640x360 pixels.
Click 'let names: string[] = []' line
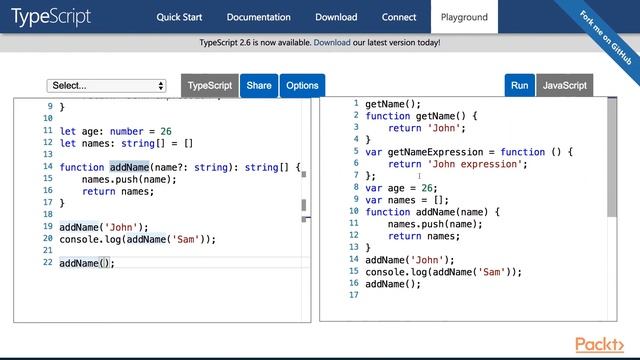coord(126,144)
